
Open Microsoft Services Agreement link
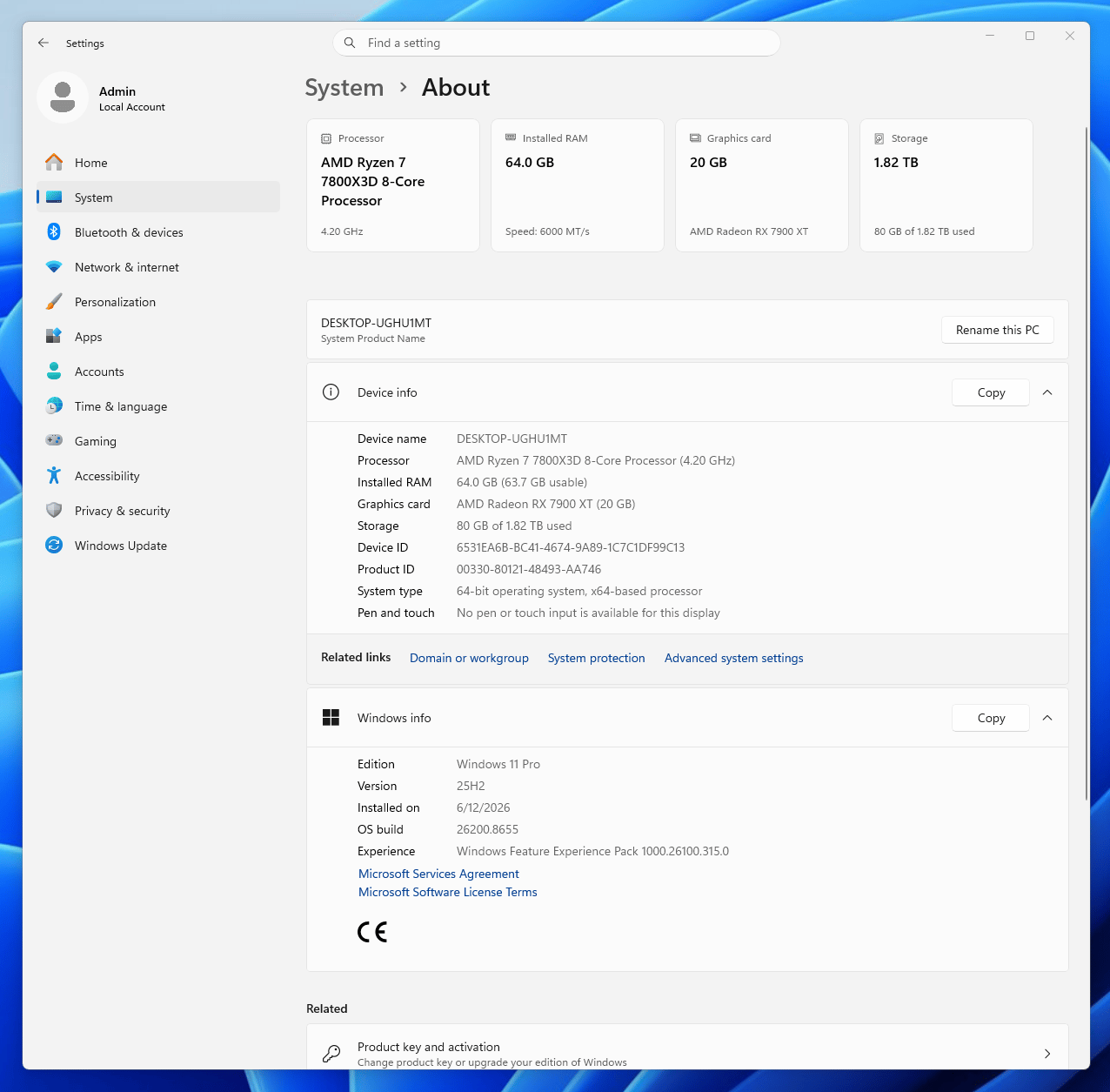click(x=438, y=874)
